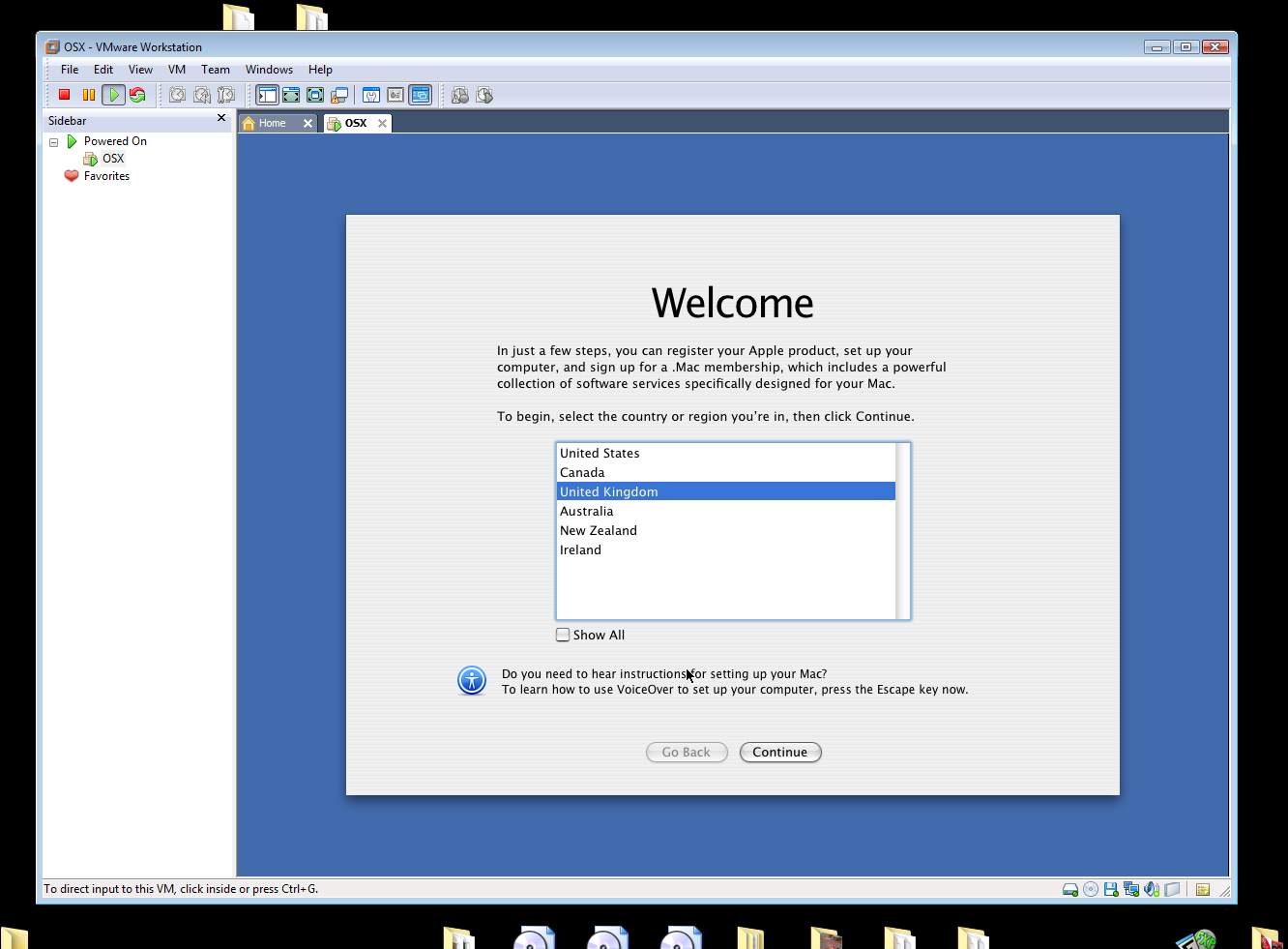The image size is (1288, 949).
Task: Click the country list scrollbar
Action: pos(903,530)
